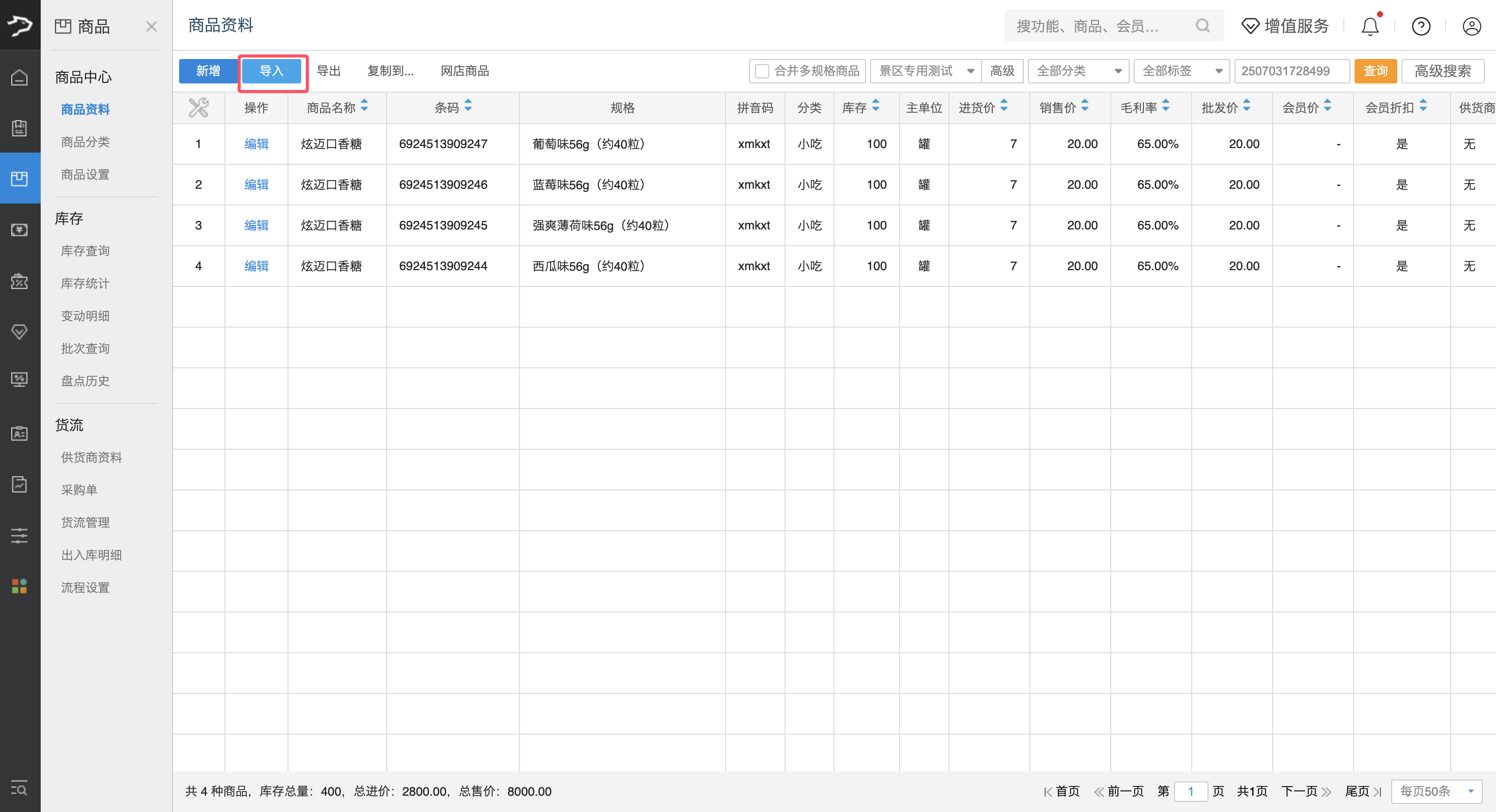
Task: Sort by 库存 column arrows
Action: point(876,106)
